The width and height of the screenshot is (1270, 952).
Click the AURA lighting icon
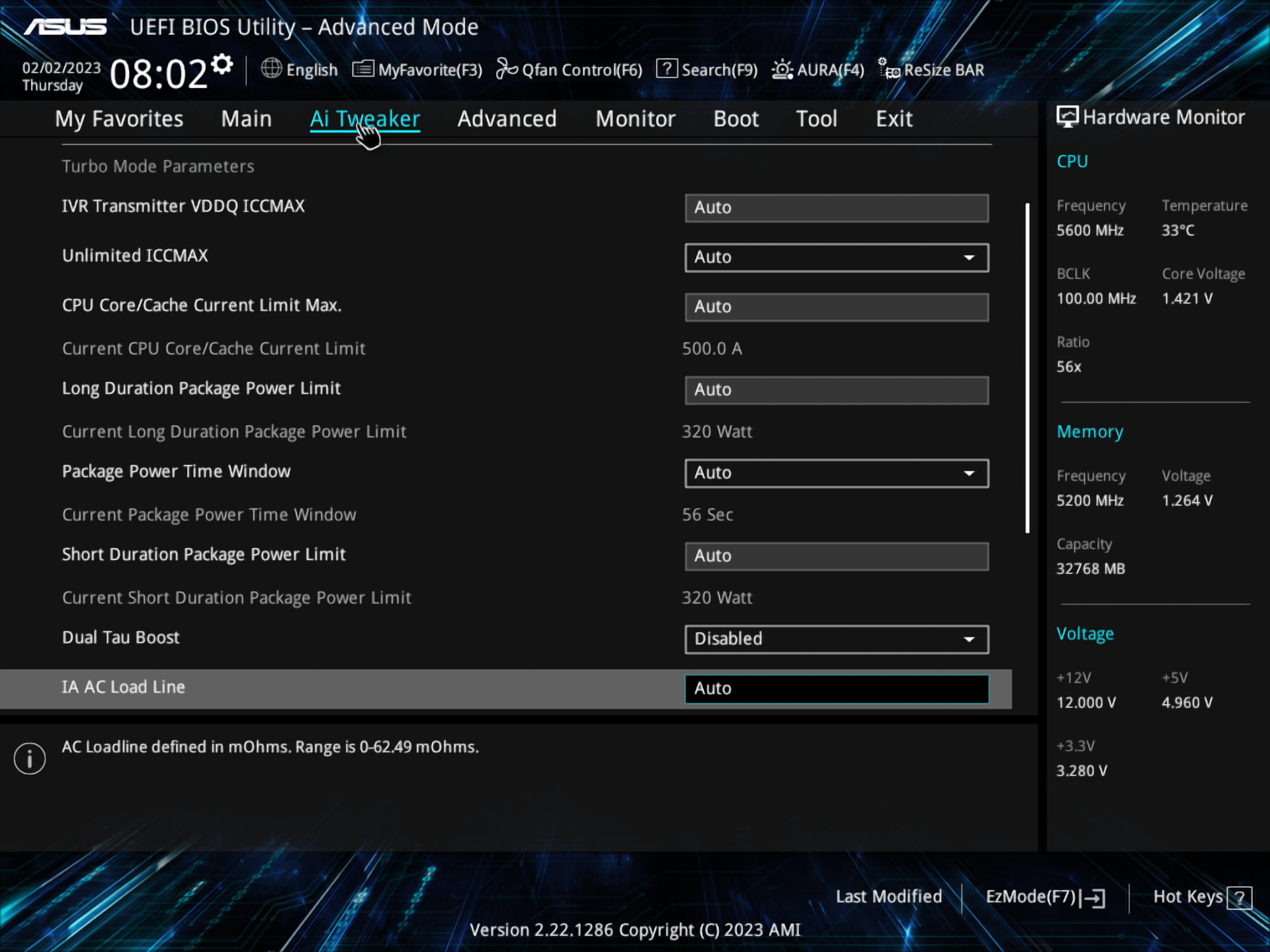[783, 69]
